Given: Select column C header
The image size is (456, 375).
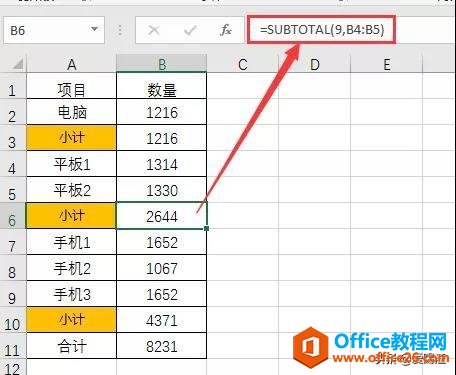Looking at the screenshot, I should click(243, 64).
